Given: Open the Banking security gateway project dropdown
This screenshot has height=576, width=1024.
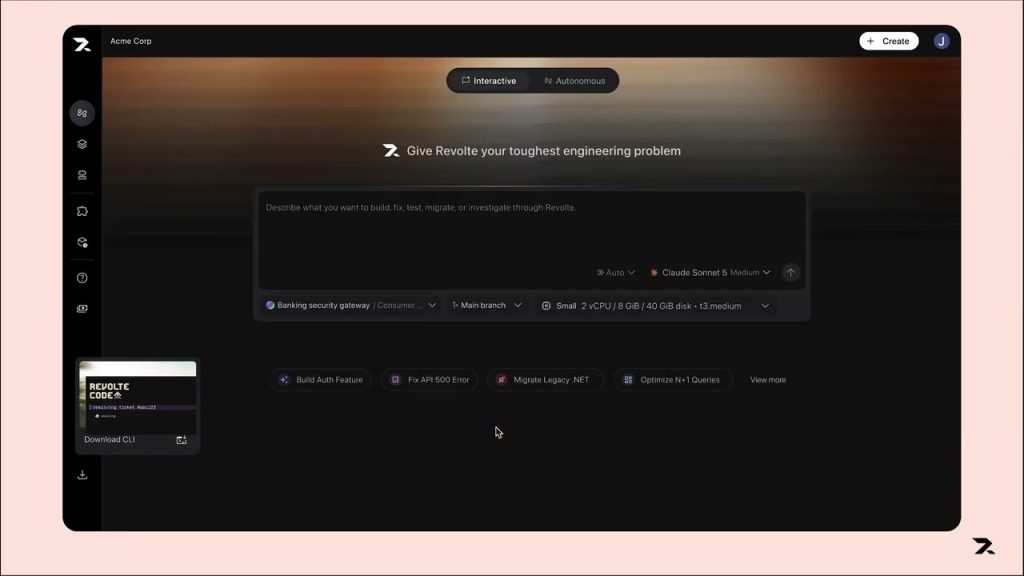Looking at the screenshot, I should 351,305.
